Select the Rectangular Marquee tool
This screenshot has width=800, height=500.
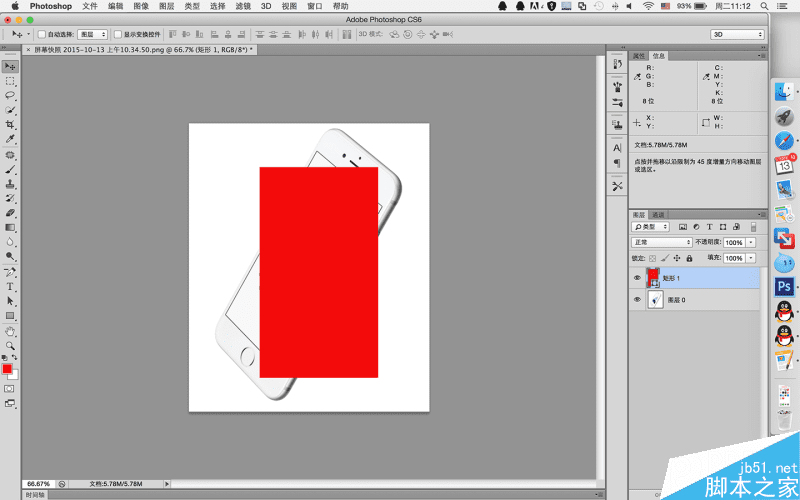pos(10,80)
